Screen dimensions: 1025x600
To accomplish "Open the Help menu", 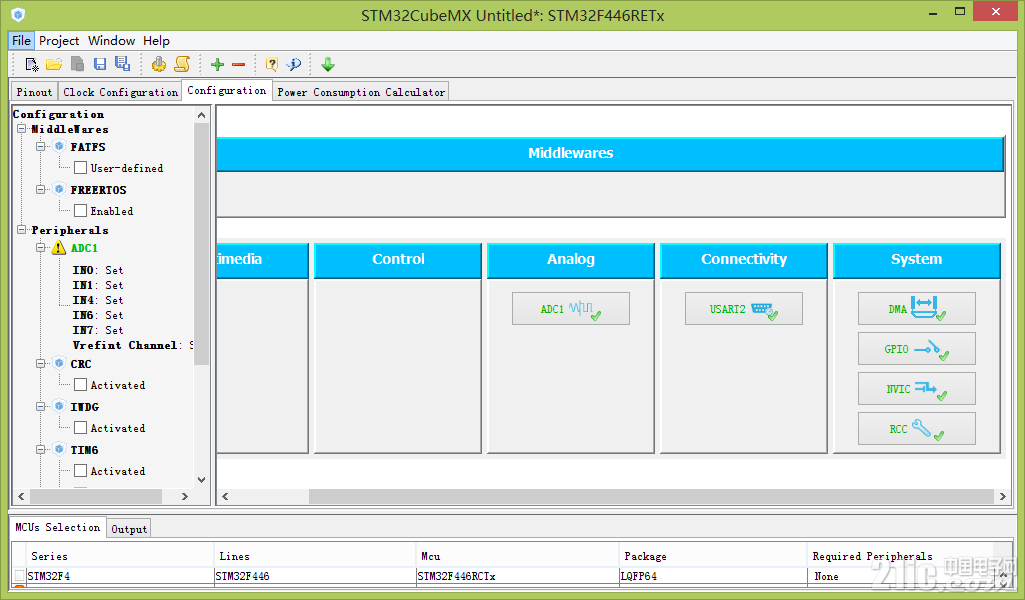I will 156,41.
